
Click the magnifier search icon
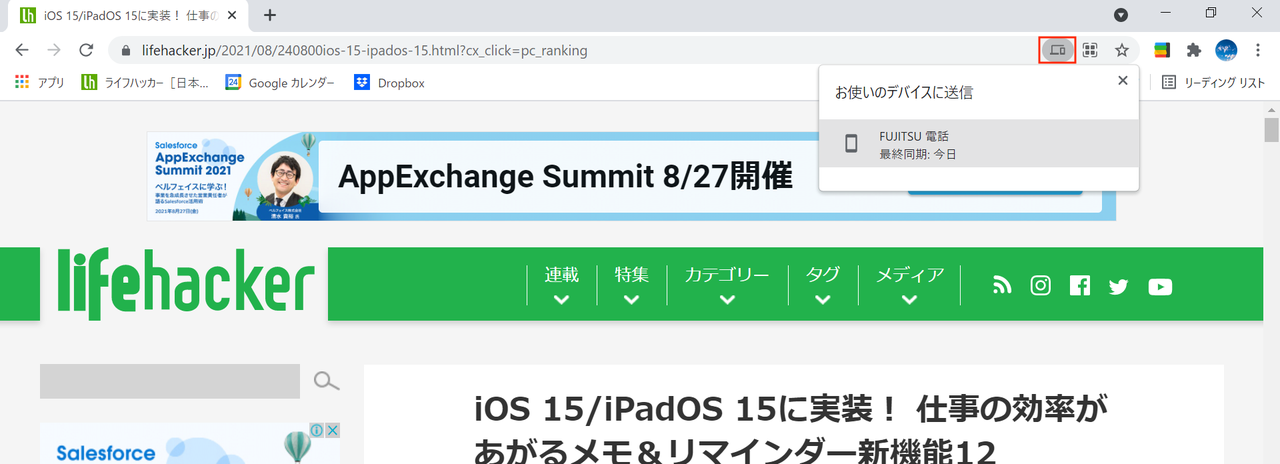326,381
